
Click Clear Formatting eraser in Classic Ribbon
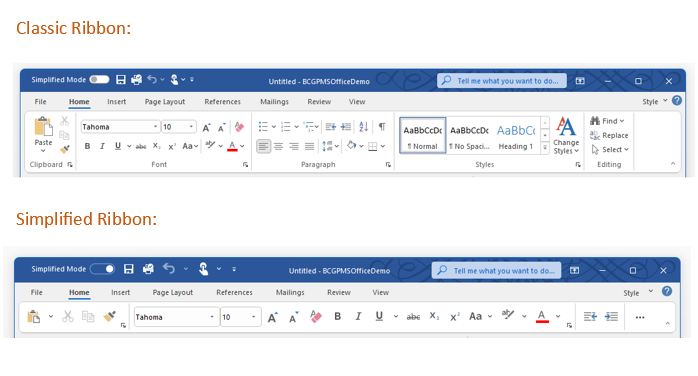pos(239,127)
